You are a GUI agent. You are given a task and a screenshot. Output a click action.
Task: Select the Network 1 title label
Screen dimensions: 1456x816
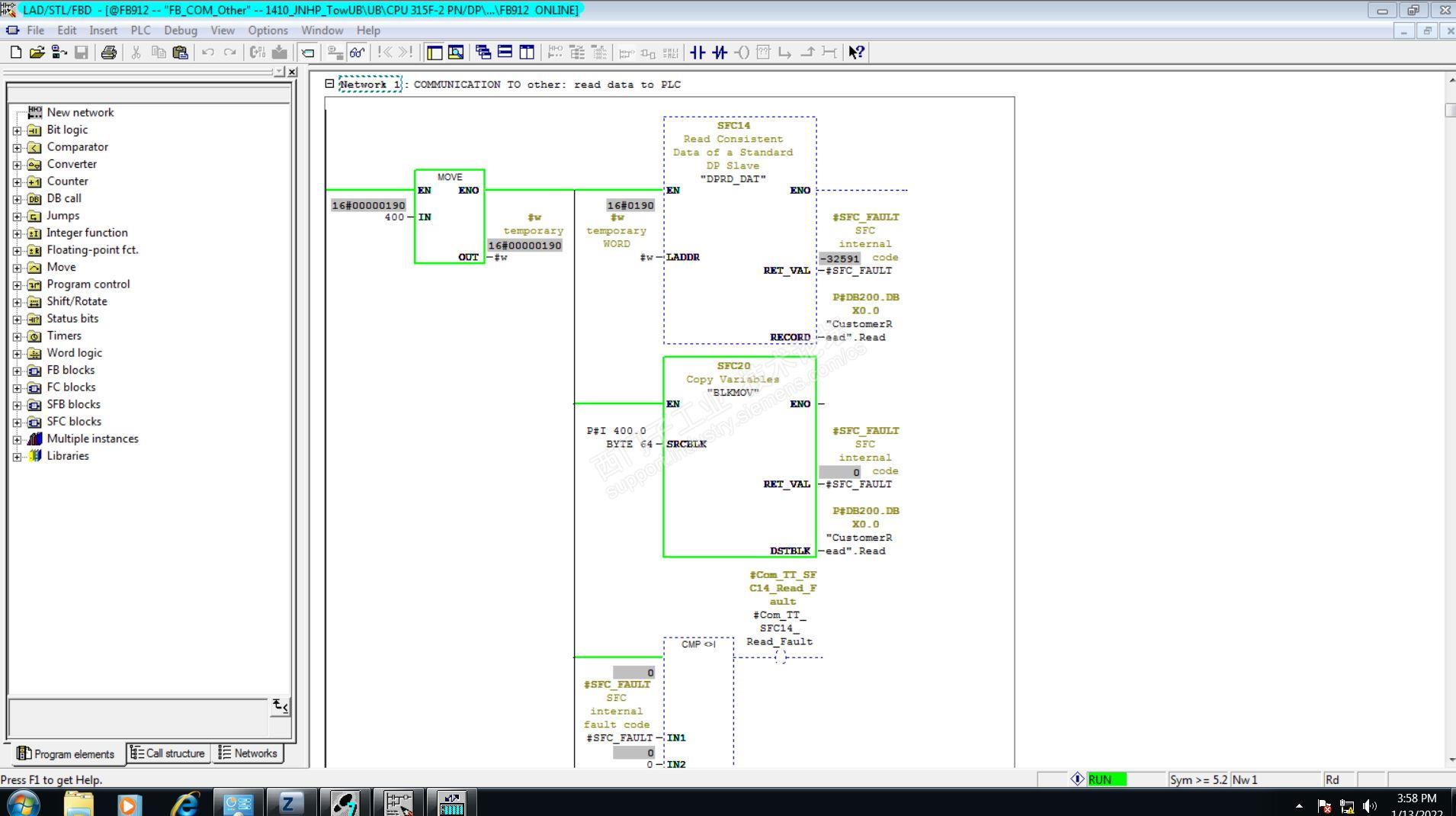(370, 85)
